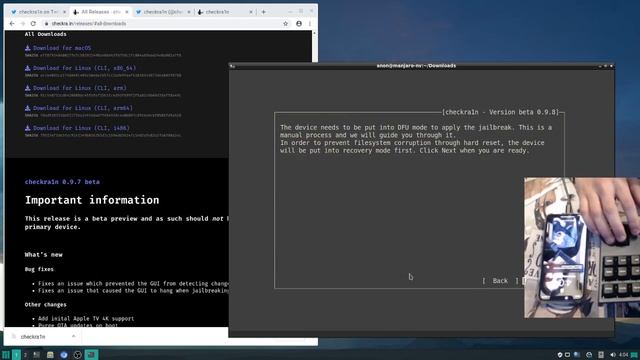Screen dimensions: 640x360
Task: Click the shield icon in the system tray
Action: [560, 355]
